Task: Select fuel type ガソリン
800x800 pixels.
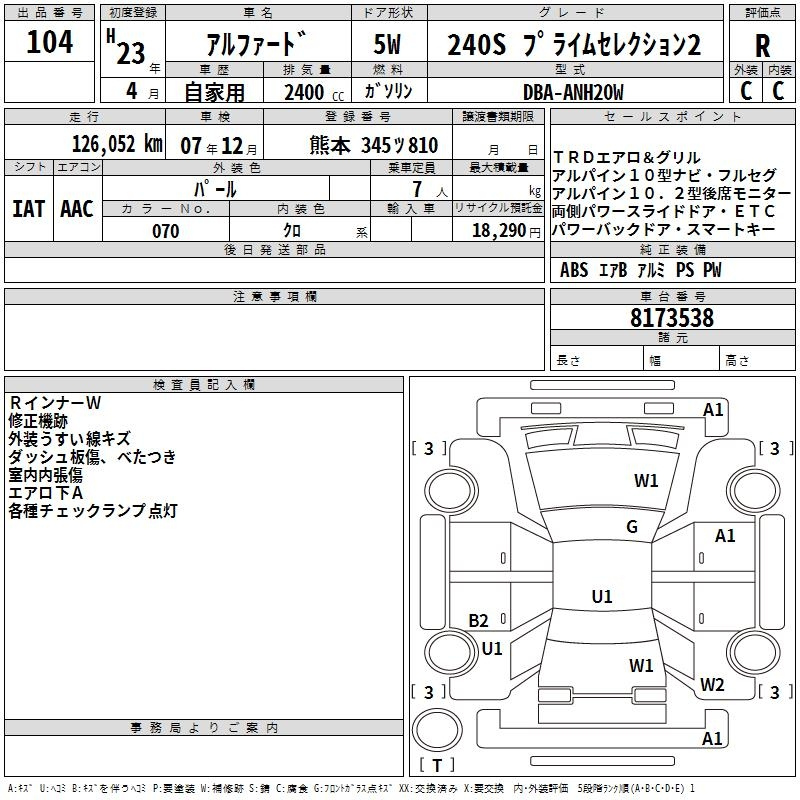Action: pyautogui.click(x=388, y=91)
